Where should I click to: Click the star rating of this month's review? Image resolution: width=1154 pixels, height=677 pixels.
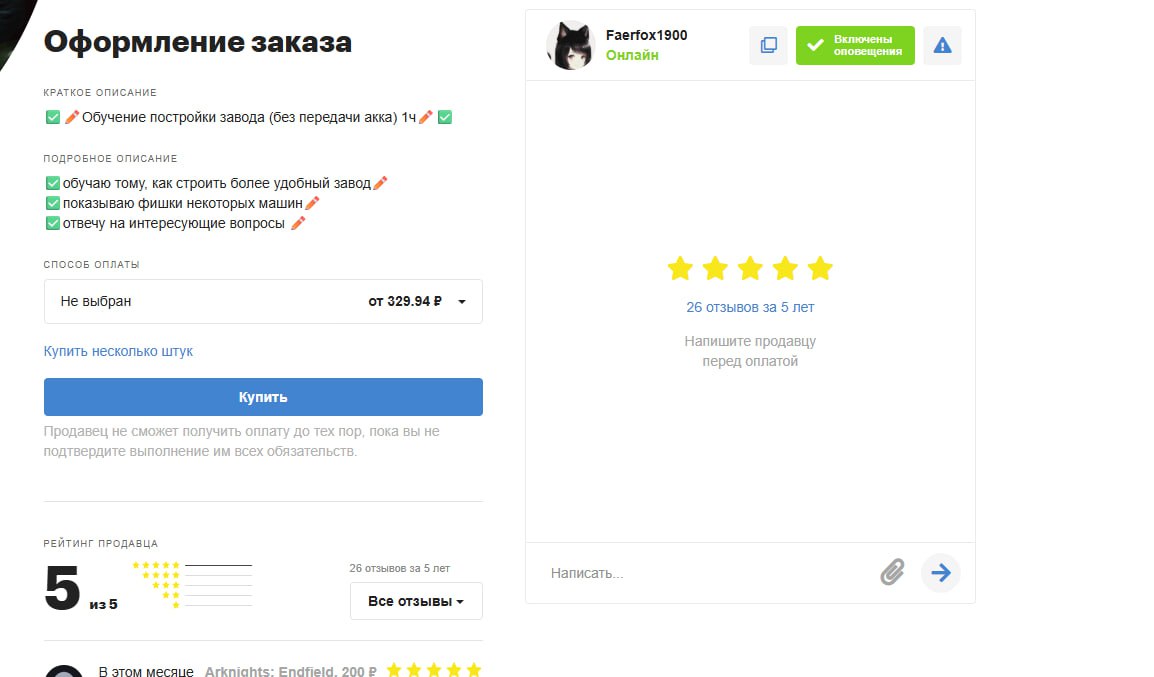coord(433,670)
